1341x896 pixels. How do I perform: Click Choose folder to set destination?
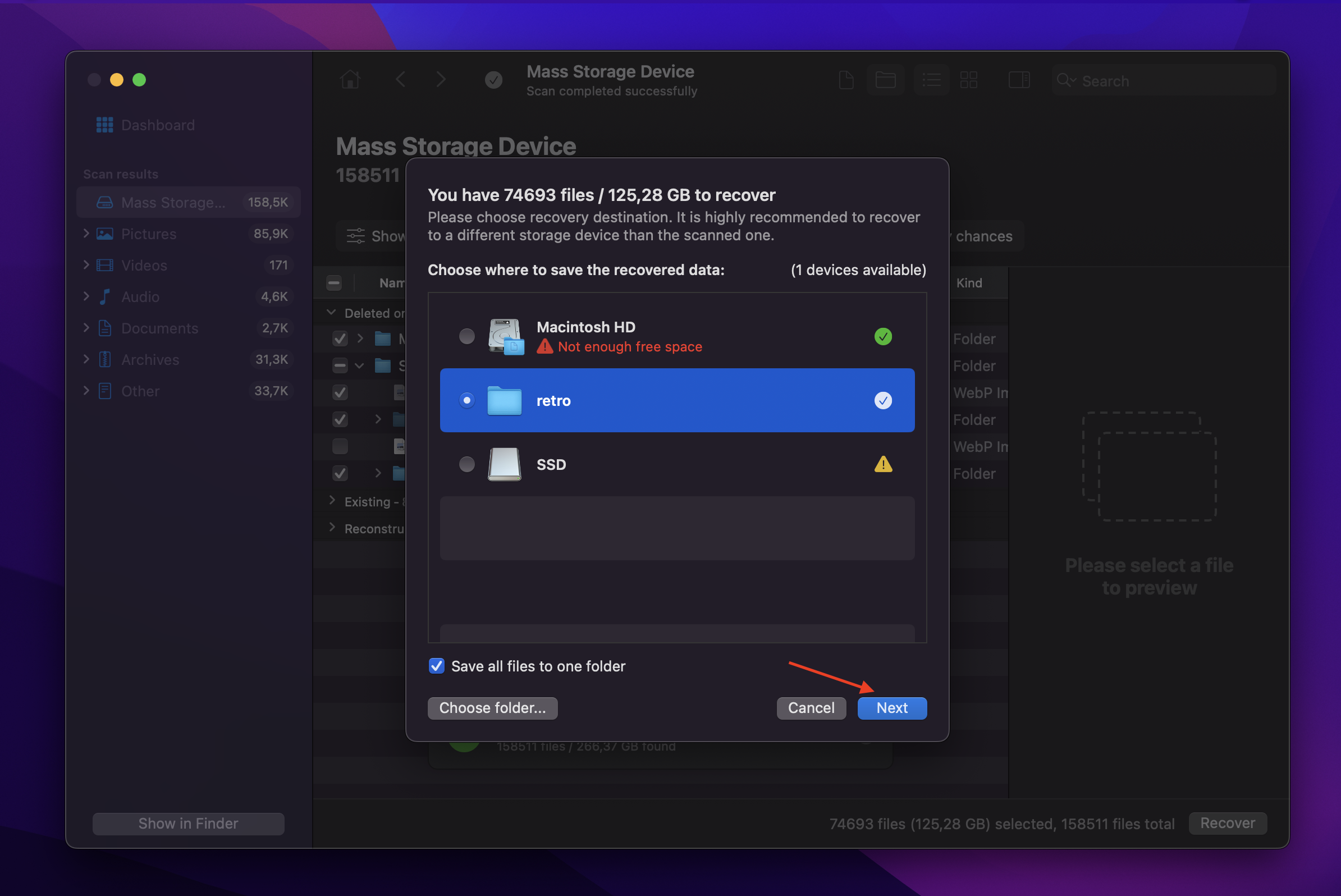pos(492,707)
